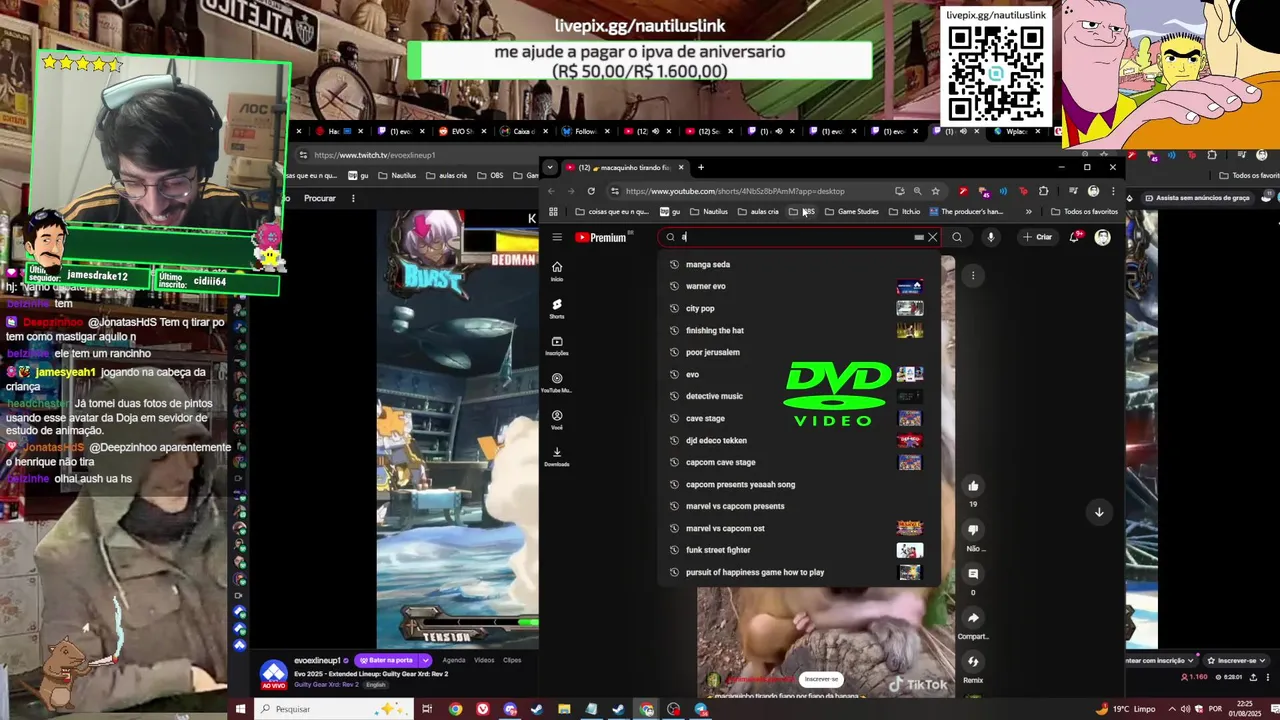Screen dimensions: 1280x720
Task: Click Windows taskbar search box
Action: [335, 709]
